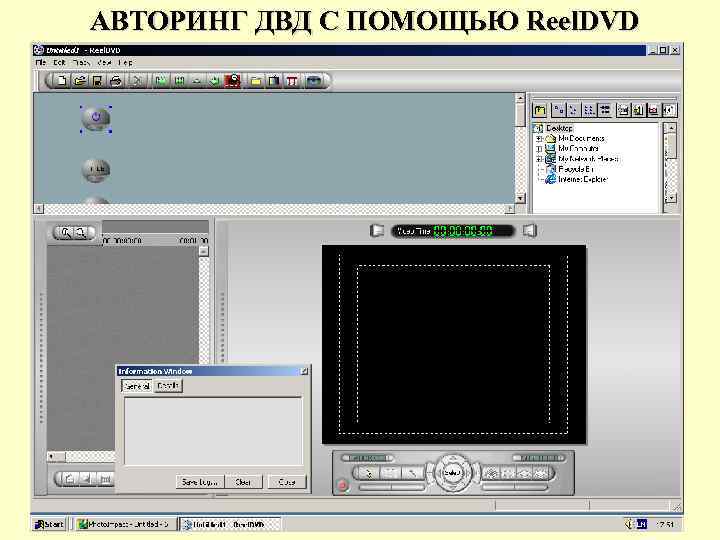Switch the explorer panel to large icons view
The height and width of the screenshot is (540, 720).
(x=558, y=110)
